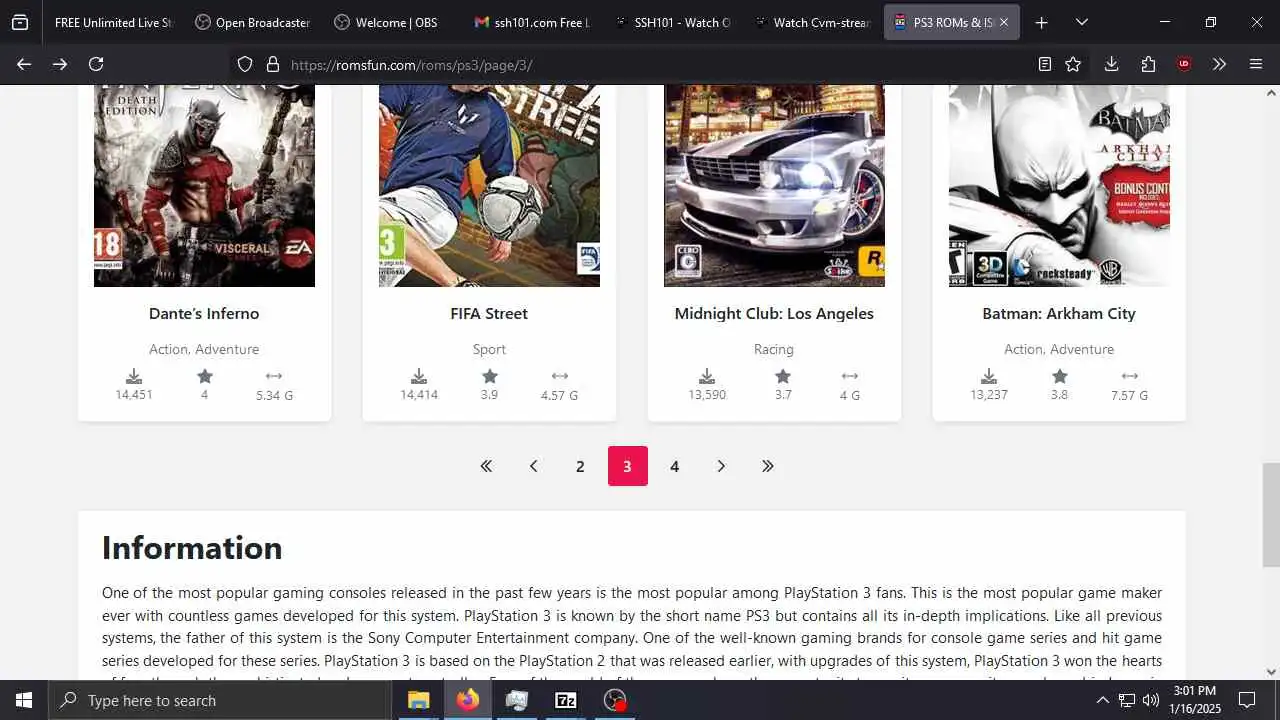Click Midnight Club file size icon
The image size is (1280, 720).
pos(850,376)
